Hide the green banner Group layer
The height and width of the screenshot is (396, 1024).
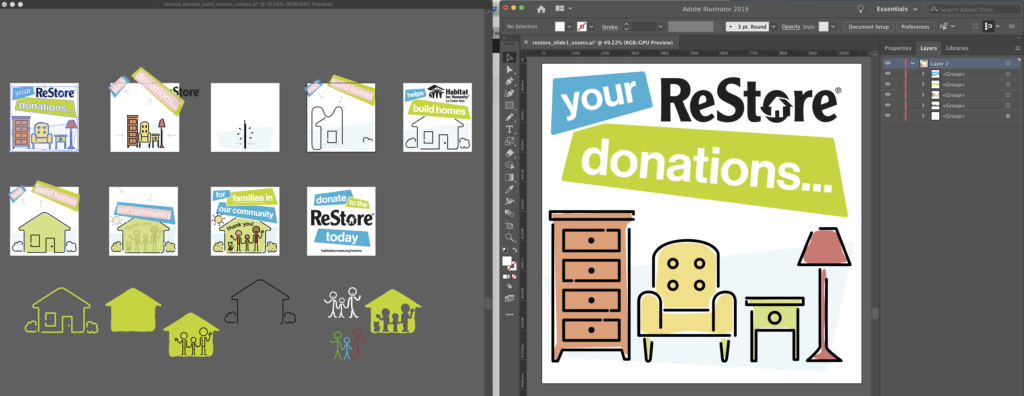888,84
